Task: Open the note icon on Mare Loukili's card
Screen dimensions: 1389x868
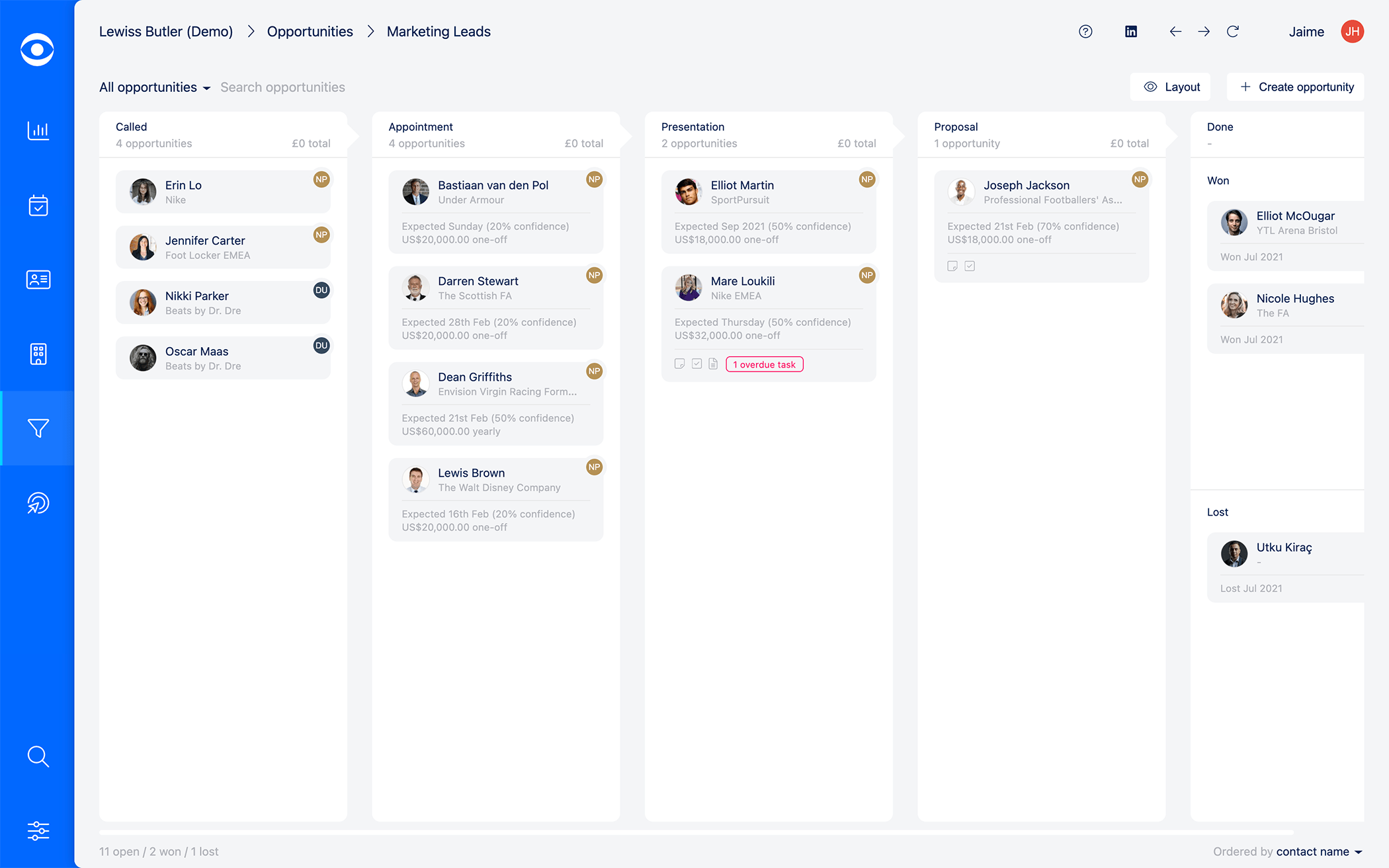Action: click(679, 364)
